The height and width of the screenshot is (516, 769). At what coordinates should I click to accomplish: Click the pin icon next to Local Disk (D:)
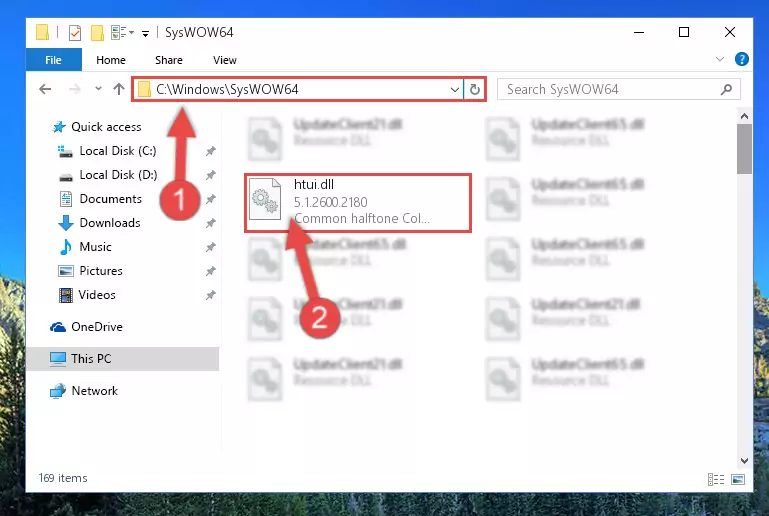(210, 175)
